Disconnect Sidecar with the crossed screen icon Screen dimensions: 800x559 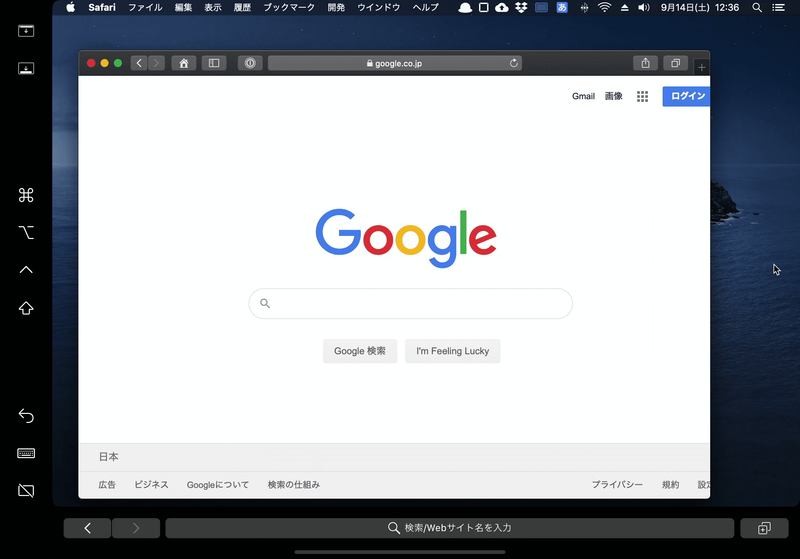26,491
